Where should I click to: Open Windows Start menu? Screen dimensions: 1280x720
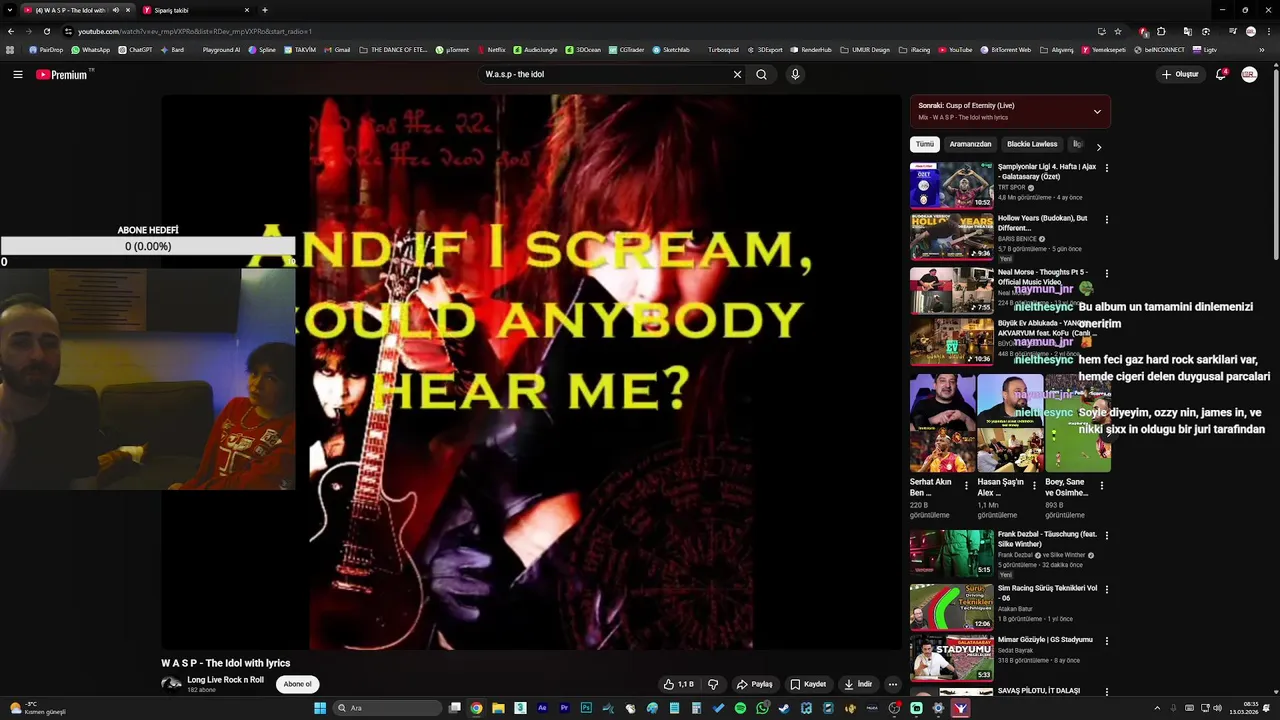(320, 708)
